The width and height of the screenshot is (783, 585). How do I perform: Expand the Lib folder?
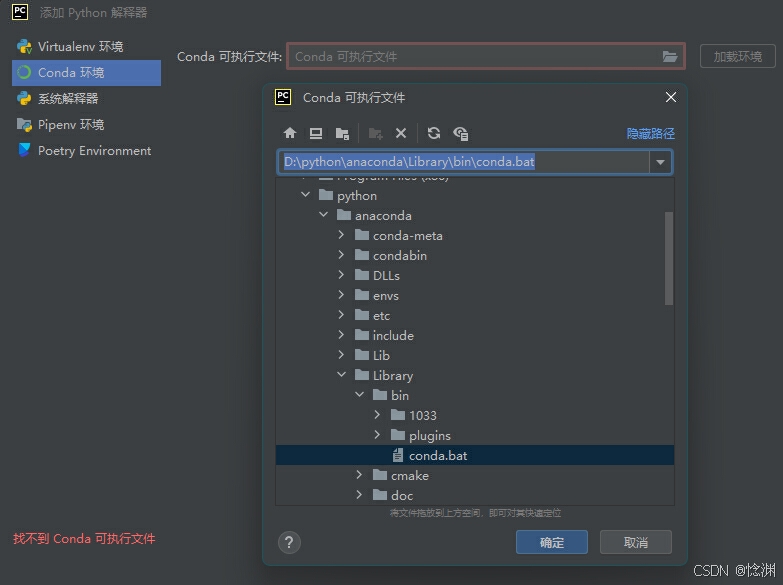[341, 355]
